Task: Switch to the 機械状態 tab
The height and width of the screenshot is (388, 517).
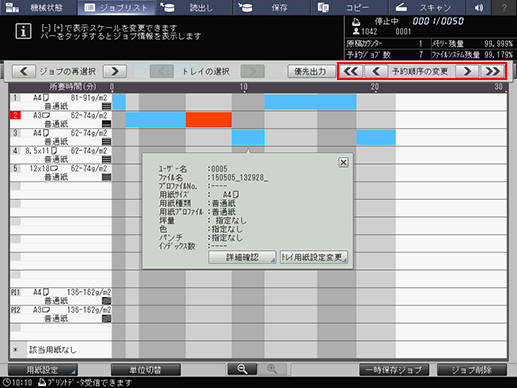Action: [x=39, y=7]
